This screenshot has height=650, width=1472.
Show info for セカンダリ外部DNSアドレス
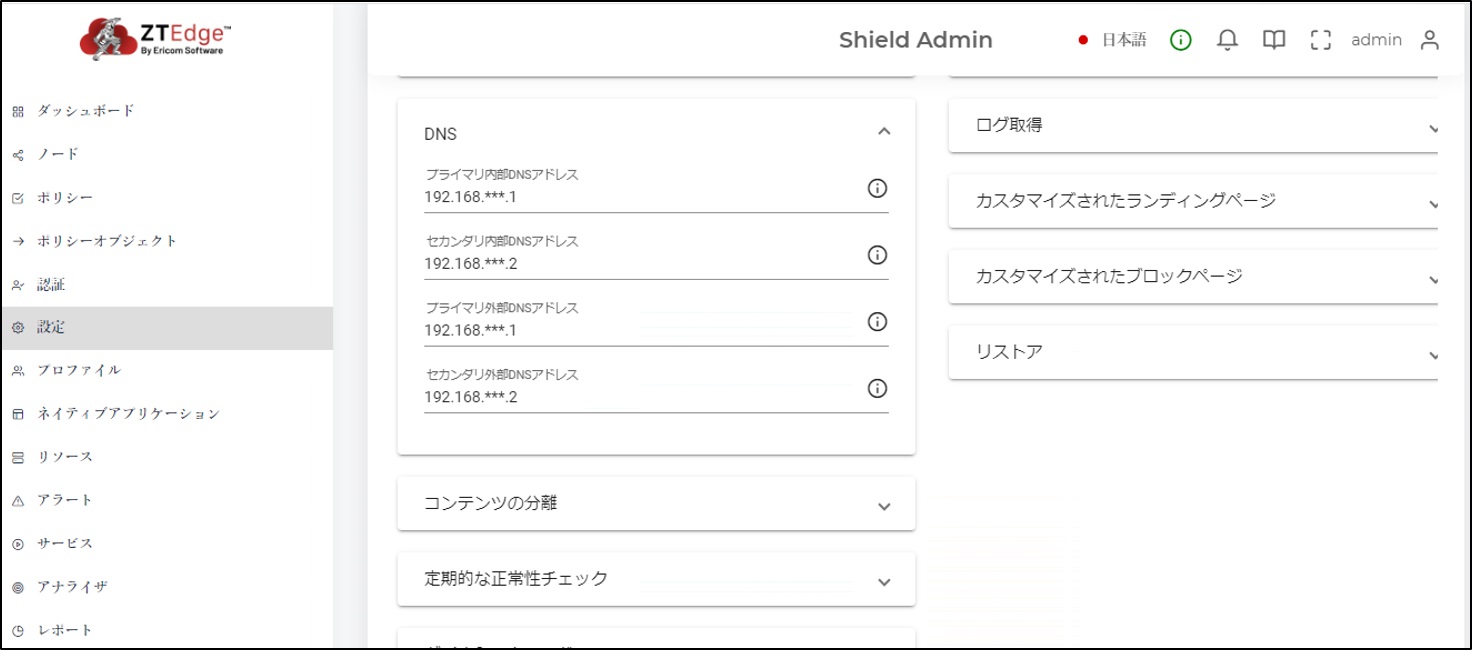coord(877,388)
